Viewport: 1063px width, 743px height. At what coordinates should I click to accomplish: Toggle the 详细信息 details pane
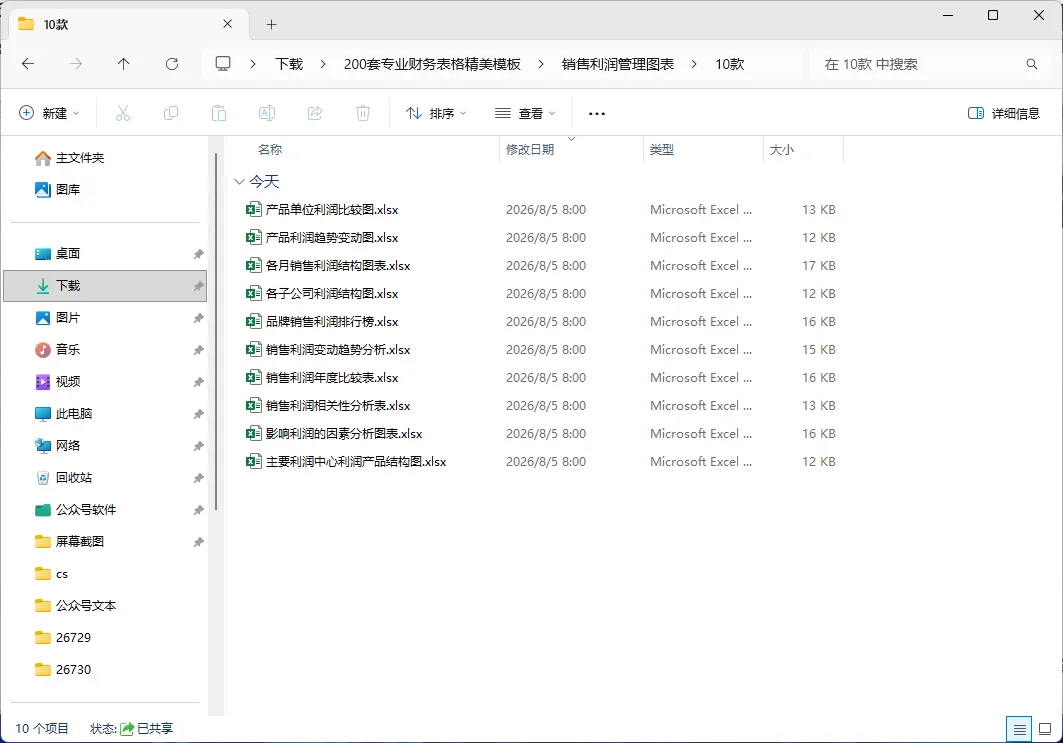pos(1004,113)
